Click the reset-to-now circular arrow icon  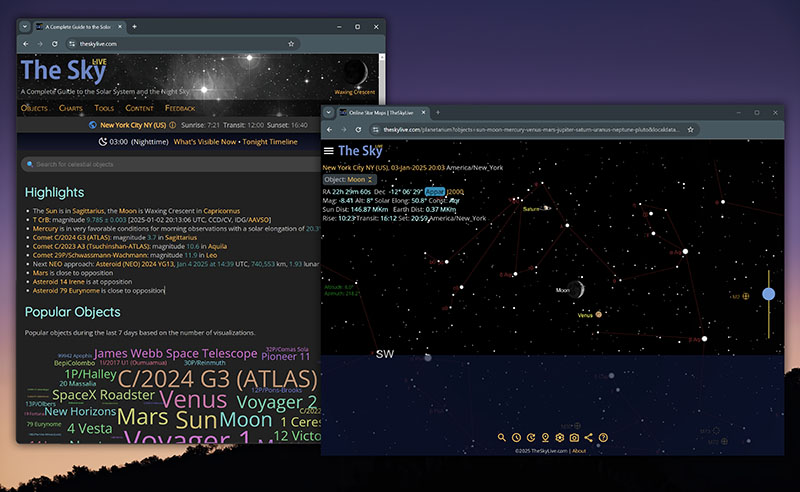(531, 437)
